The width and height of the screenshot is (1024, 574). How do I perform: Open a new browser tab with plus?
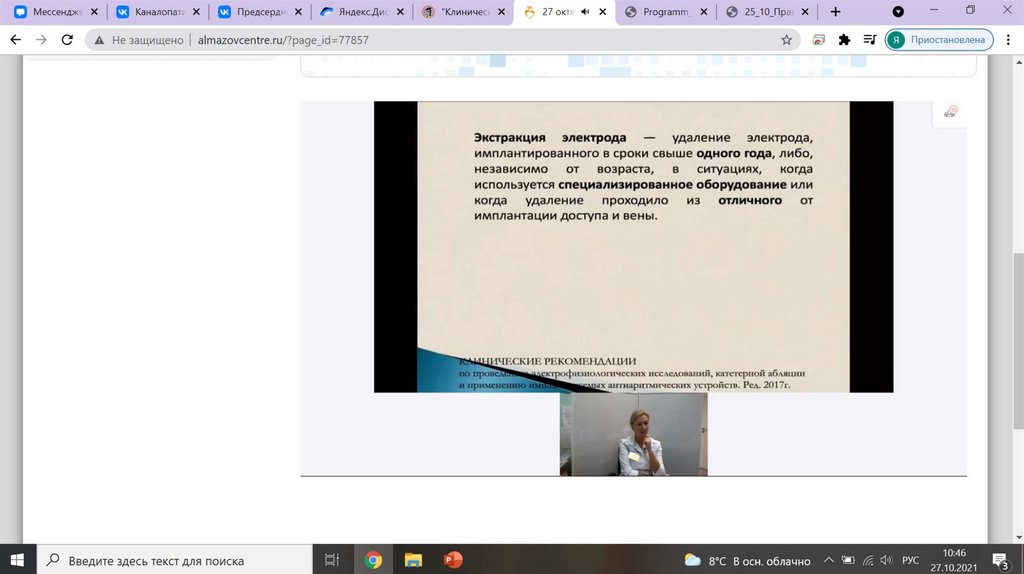click(x=835, y=12)
